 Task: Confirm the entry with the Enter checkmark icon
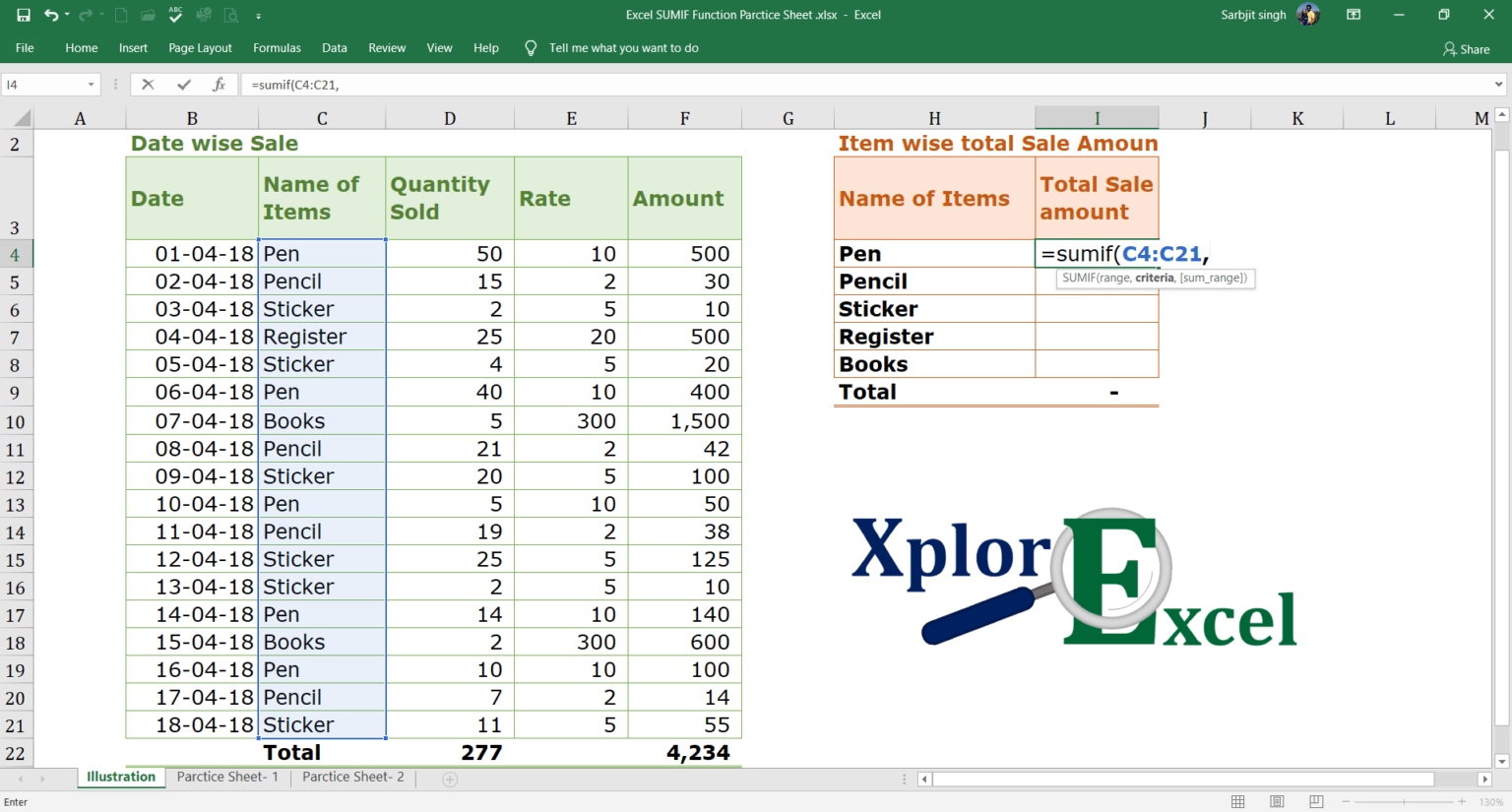point(184,85)
